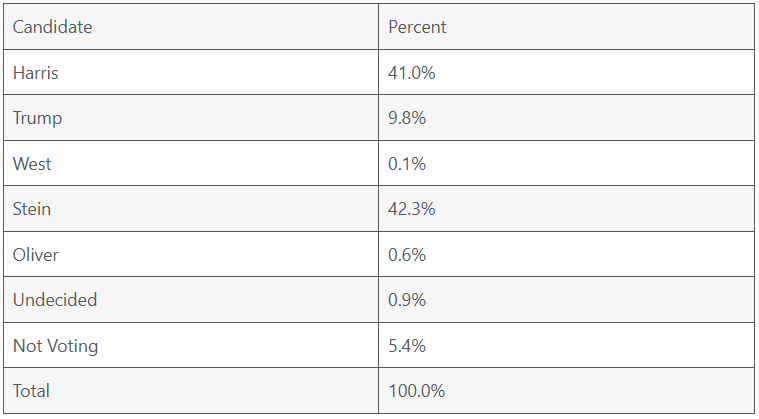Click the 41.0% value for Harris
Screen dimensions: 759x419
411,73
